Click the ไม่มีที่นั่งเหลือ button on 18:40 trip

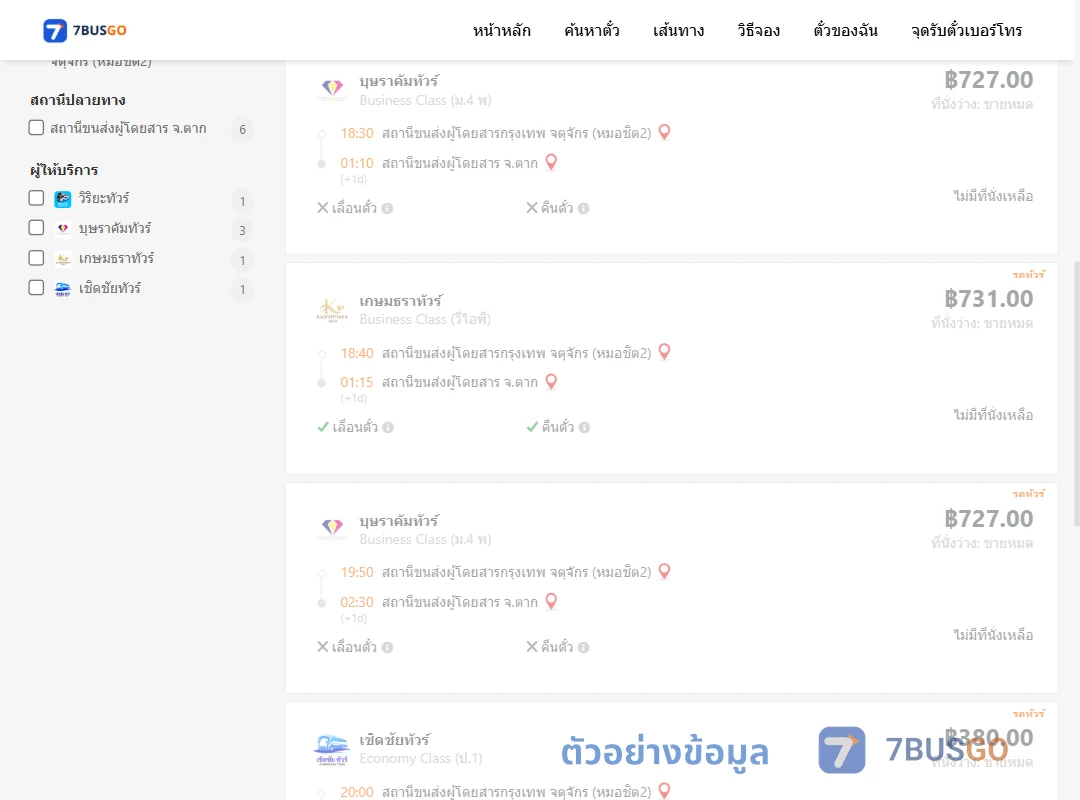(x=993, y=415)
